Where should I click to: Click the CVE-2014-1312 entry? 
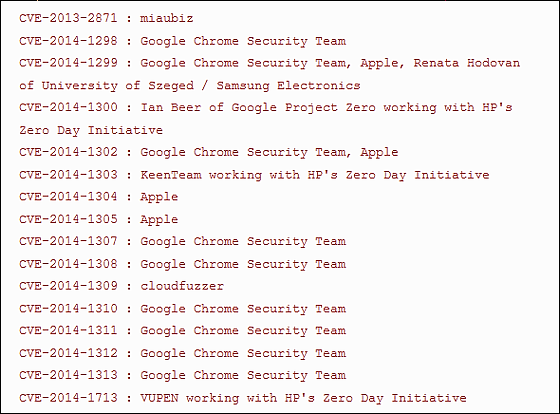(x=182, y=353)
